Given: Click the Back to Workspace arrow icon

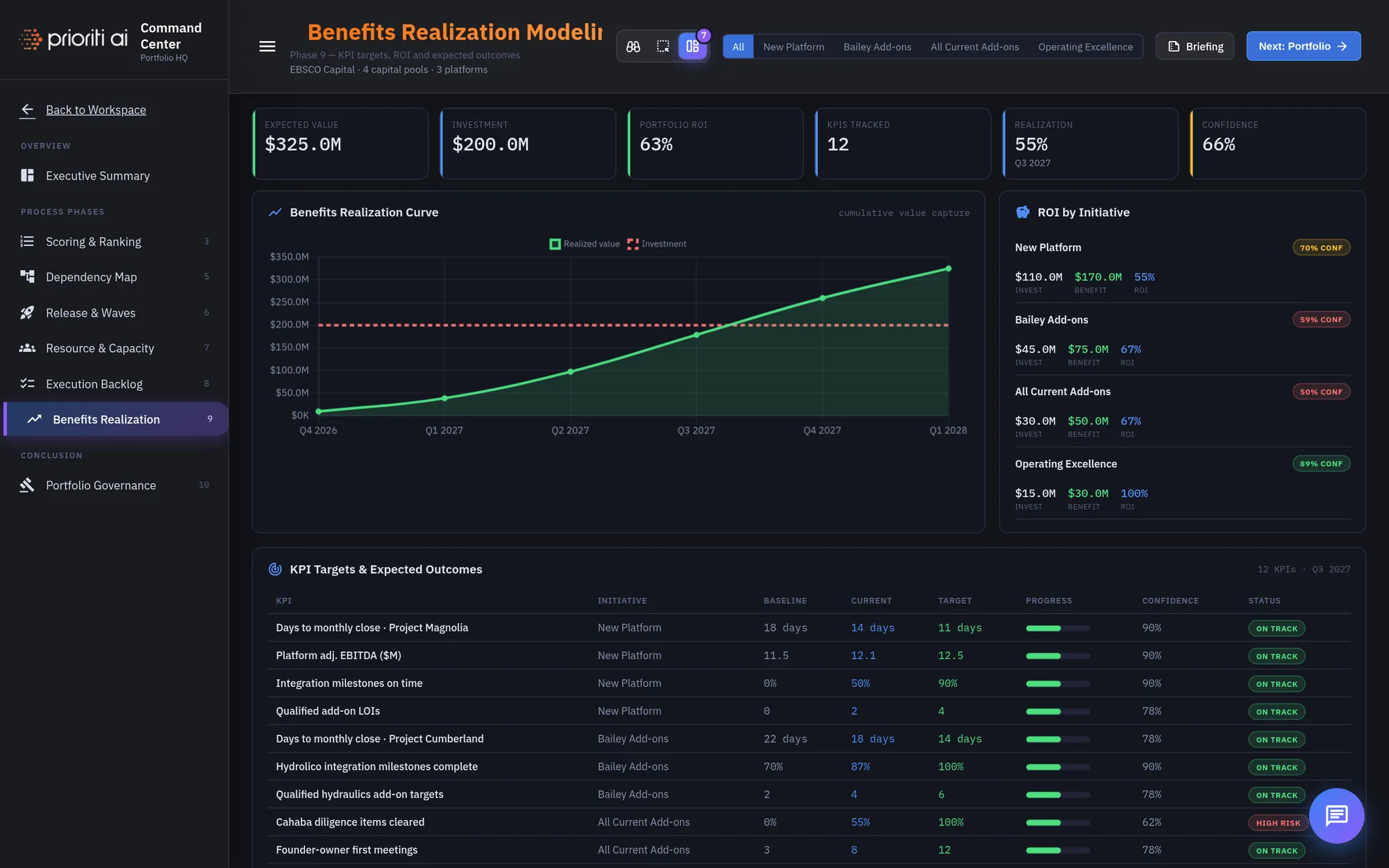Looking at the screenshot, I should tap(28, 110).
